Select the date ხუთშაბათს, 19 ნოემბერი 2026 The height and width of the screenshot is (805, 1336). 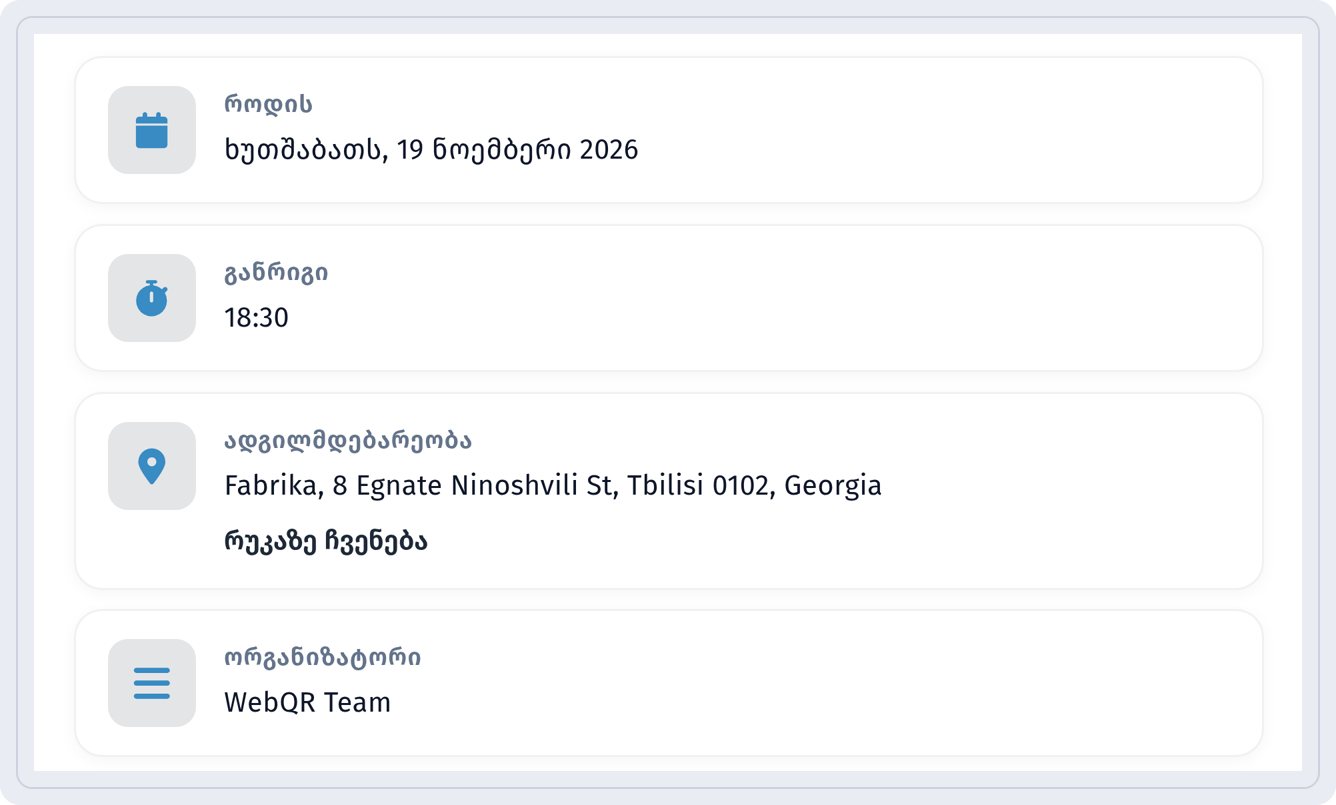coord(431,150)
